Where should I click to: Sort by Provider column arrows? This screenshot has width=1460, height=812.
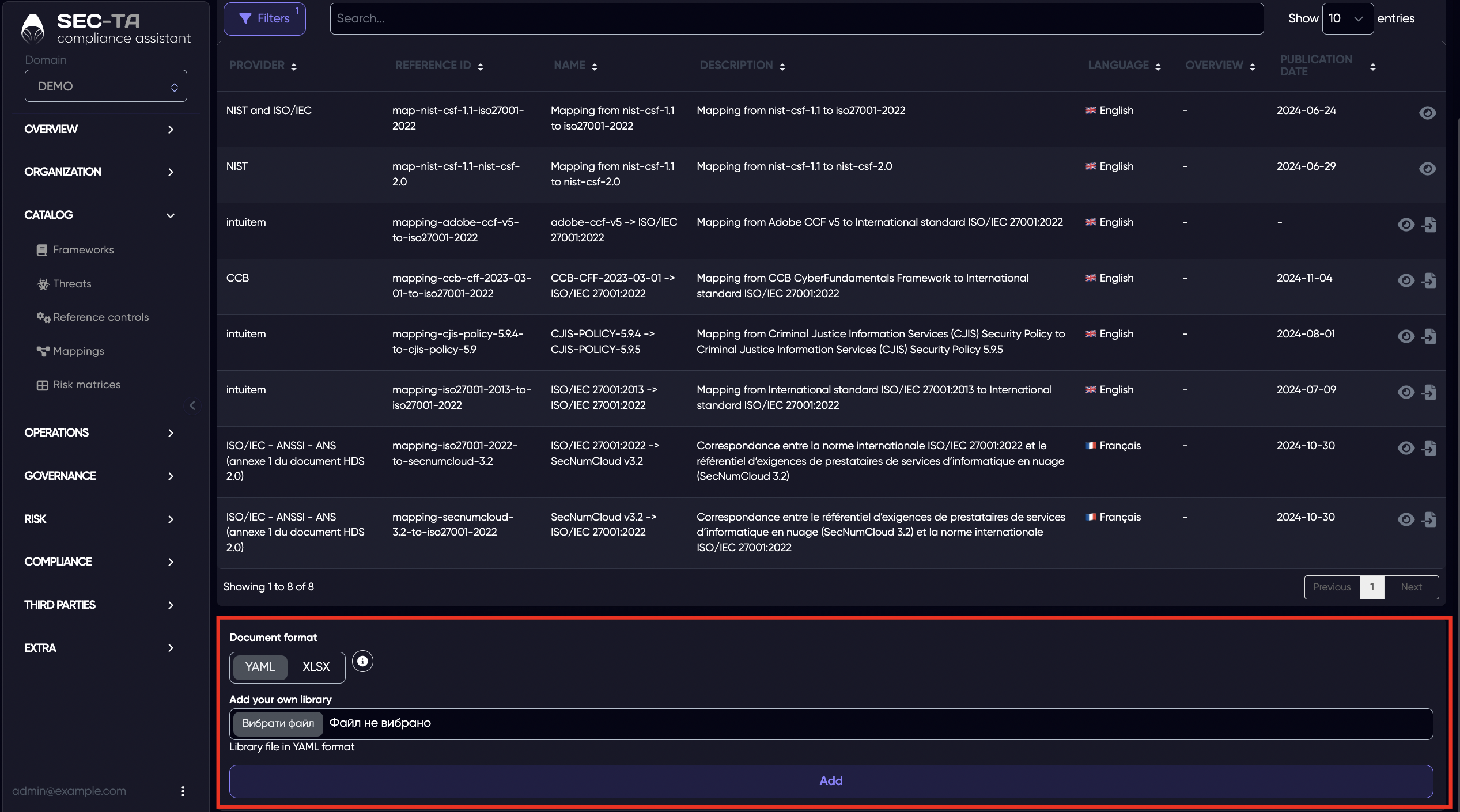[294, 67]
